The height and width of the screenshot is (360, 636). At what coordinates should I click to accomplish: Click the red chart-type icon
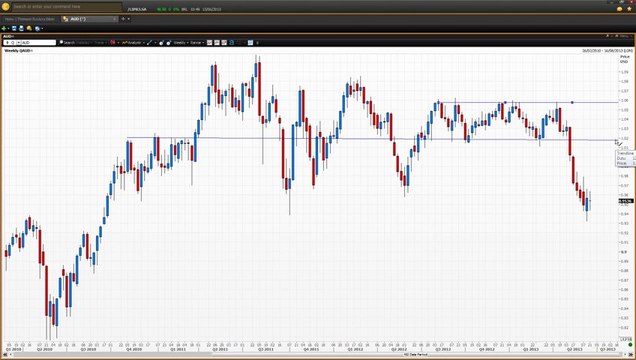pos(112,43)
